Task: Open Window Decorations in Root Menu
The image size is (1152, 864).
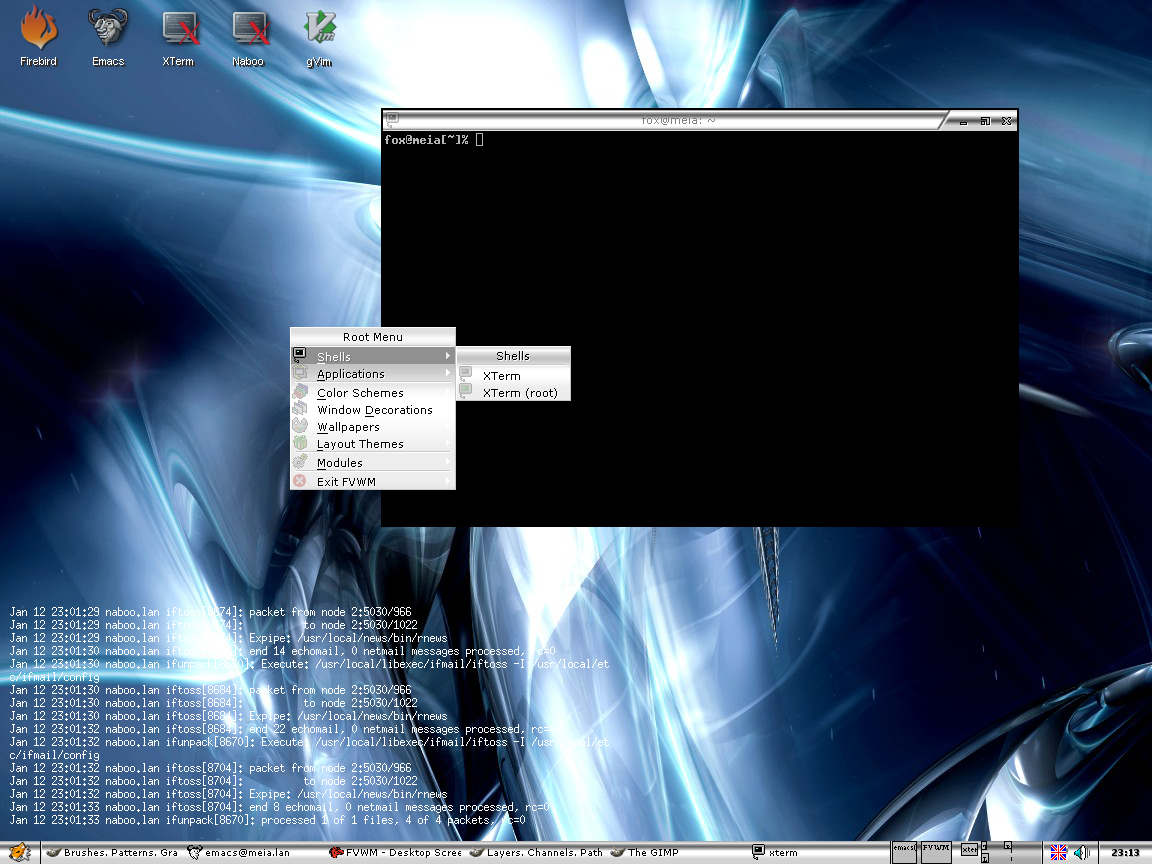Action: 372,410
